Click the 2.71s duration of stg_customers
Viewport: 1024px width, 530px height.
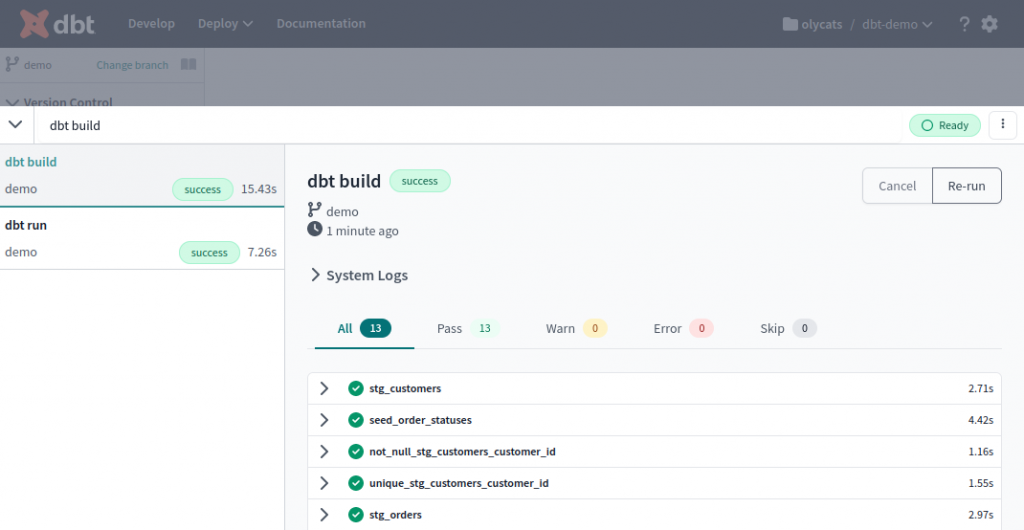(981, 388)
